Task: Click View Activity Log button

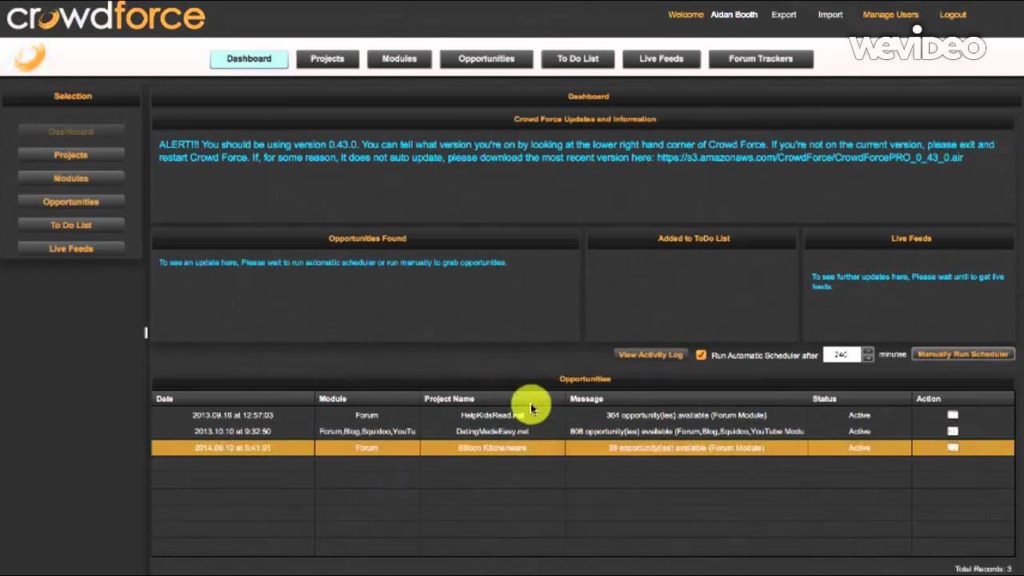Action: pos(650,355)
